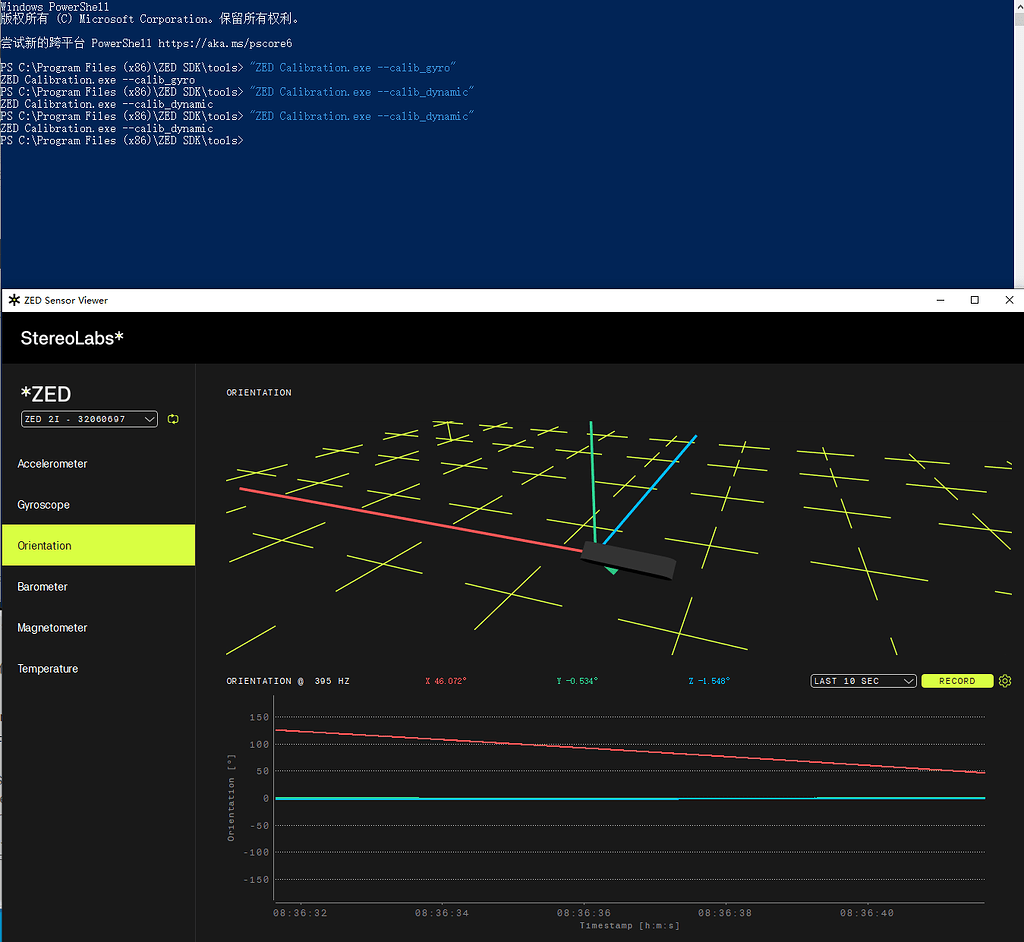Open the chart settings gear icon
This screenshot has width=1024, height=942.
coord(1005,681)
